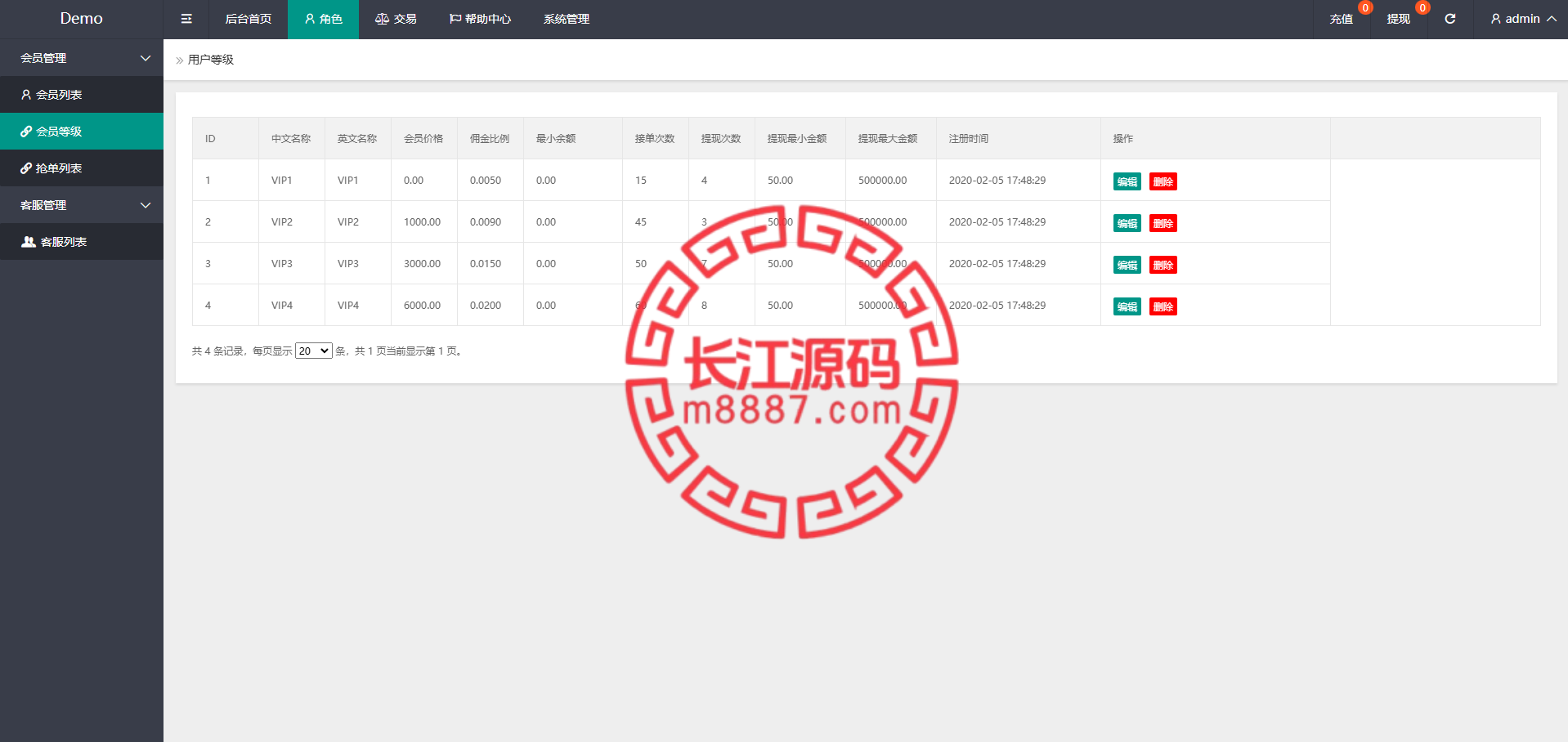Edit the VIP1 level row
The image size is (1568, 742).
click(1127, 181)
